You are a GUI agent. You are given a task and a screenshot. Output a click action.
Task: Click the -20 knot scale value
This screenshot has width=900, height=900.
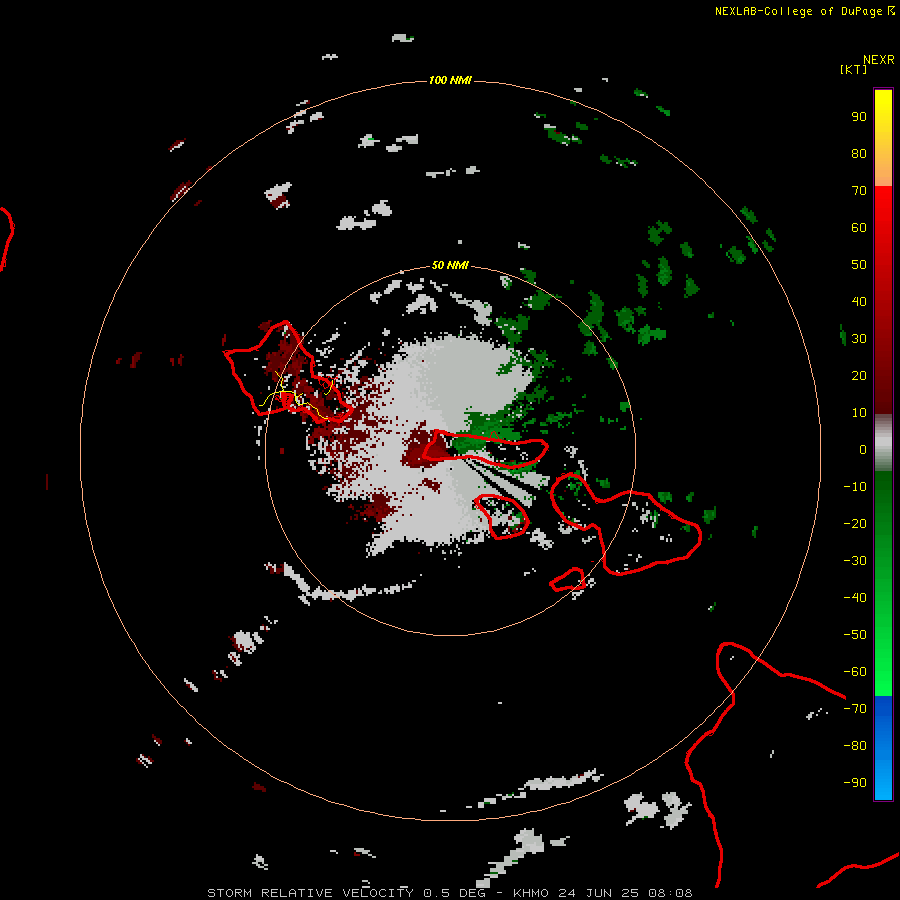point(855,524)
